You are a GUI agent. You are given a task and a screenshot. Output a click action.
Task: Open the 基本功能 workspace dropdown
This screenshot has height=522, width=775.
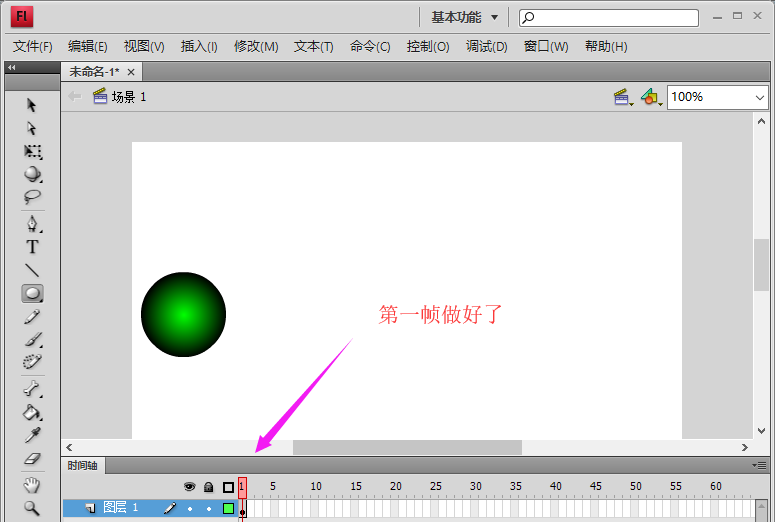click(x=464, y=17)
